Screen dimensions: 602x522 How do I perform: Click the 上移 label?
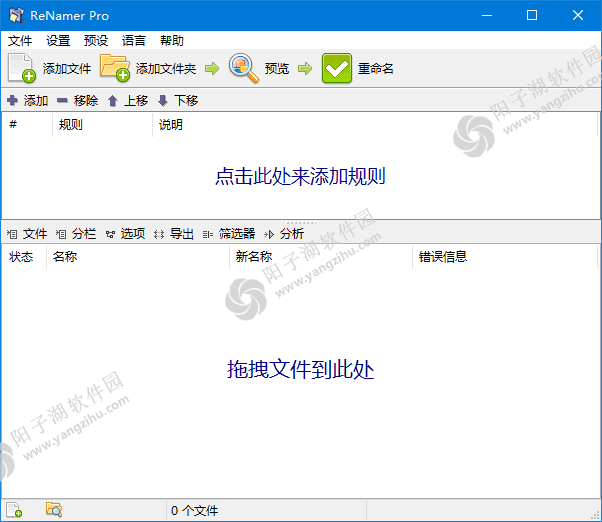tap(136, 101)
